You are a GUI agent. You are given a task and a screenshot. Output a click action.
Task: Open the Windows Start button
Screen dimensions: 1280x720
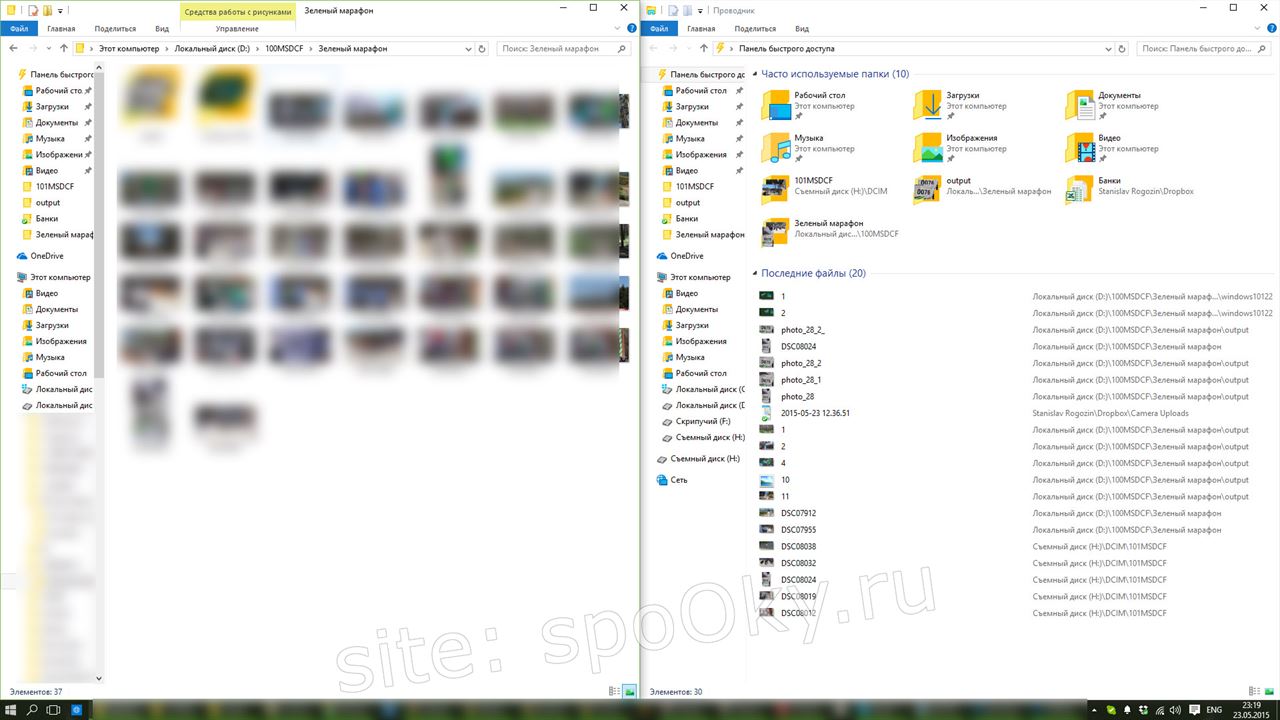[x=10, y=710]
